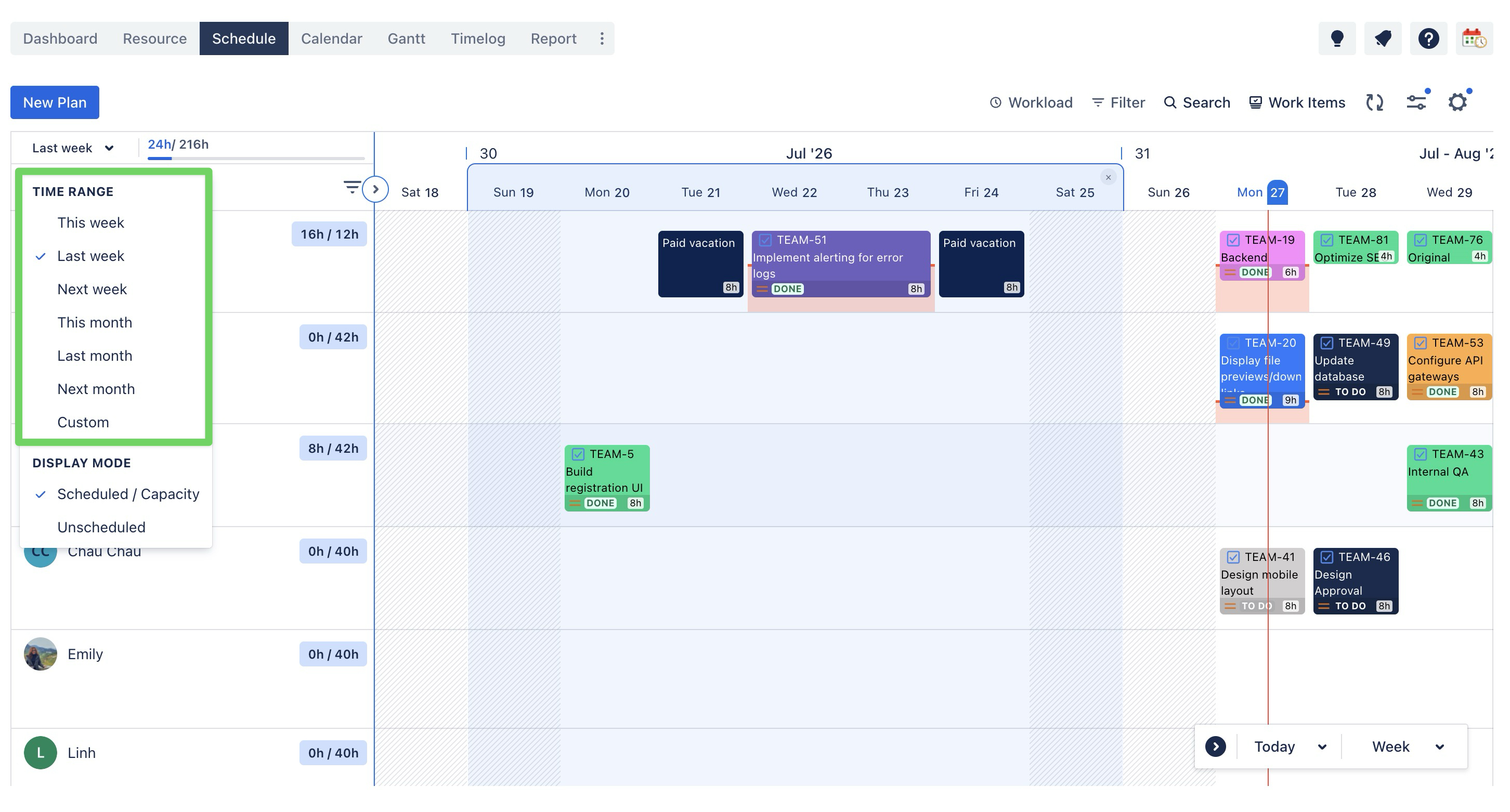This screenshot has height=812, width=1510.
Task: Open the more tabs three-dot menu
Action: pyautogui.click(x=602, y=38)
